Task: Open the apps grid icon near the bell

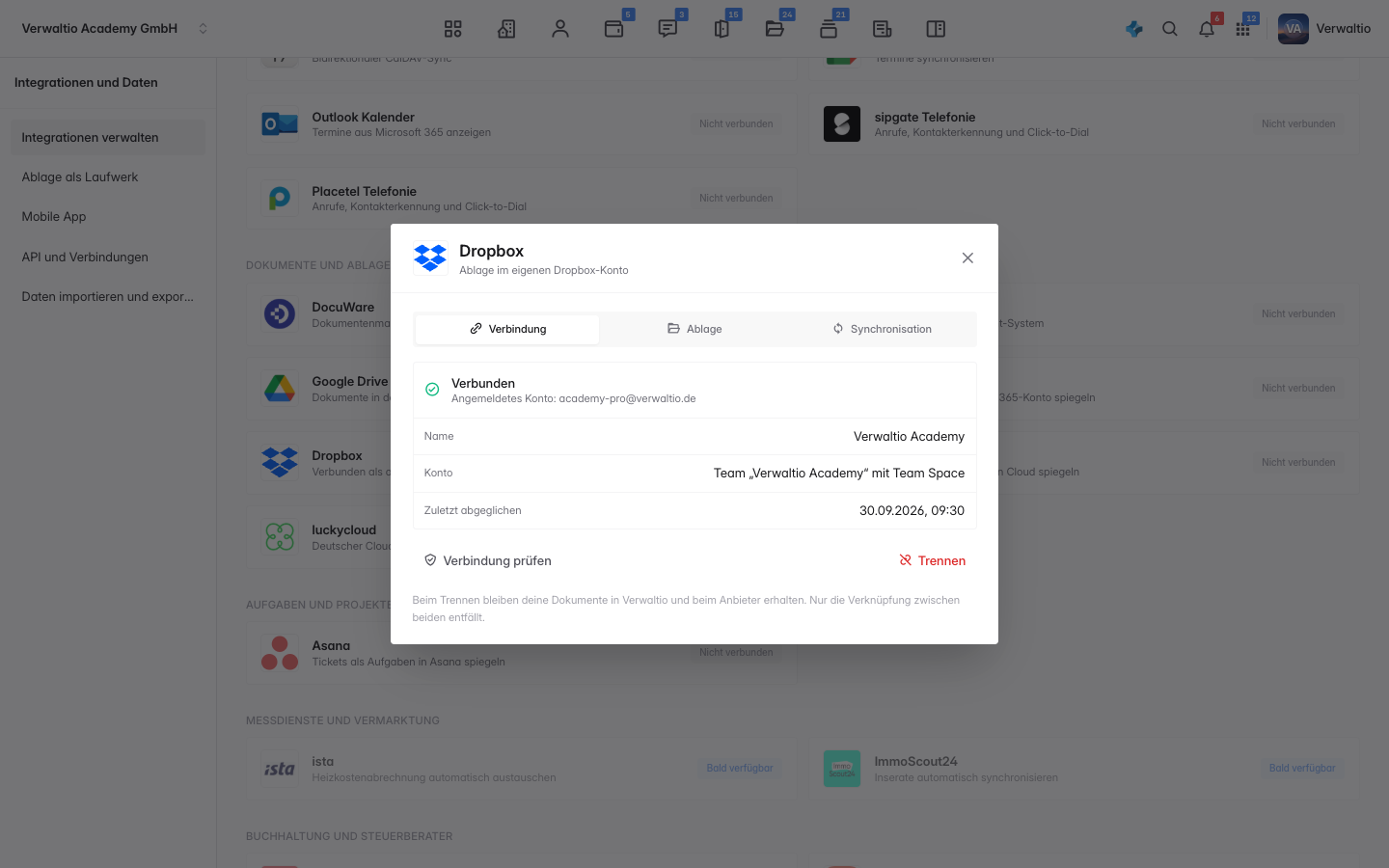Action: click(x=1243, y=29)
